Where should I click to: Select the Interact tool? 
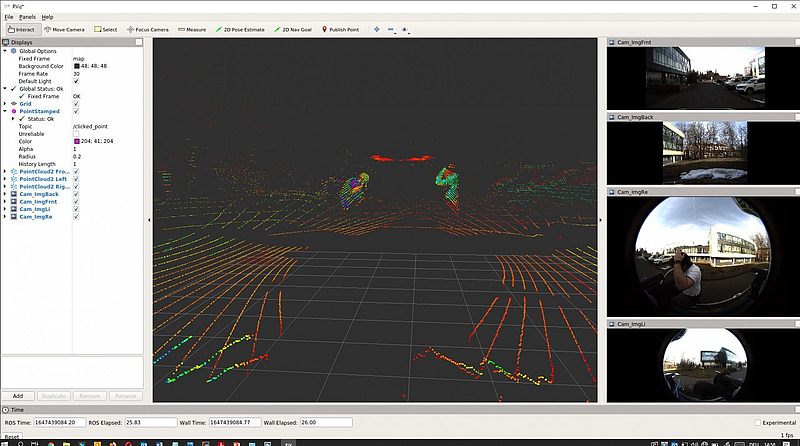tap(21, 30)
